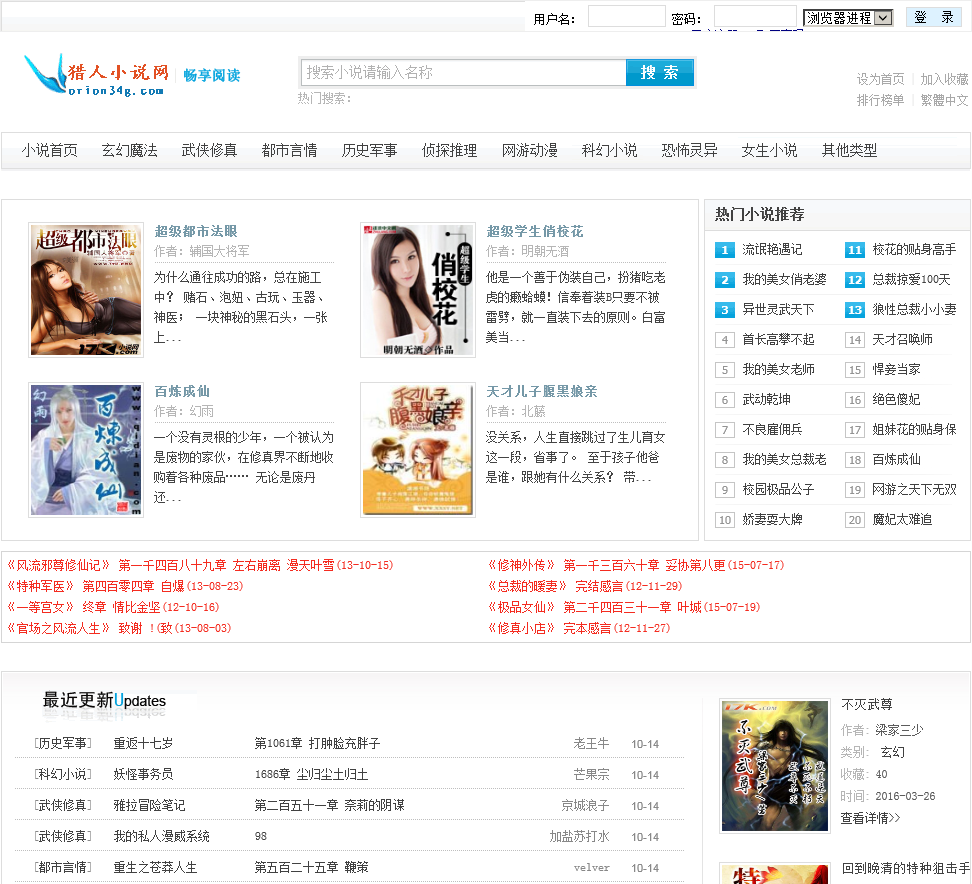972x884 pixels.
Task: Click 查看详情>> for 不灭武尊
Action: 870,818
